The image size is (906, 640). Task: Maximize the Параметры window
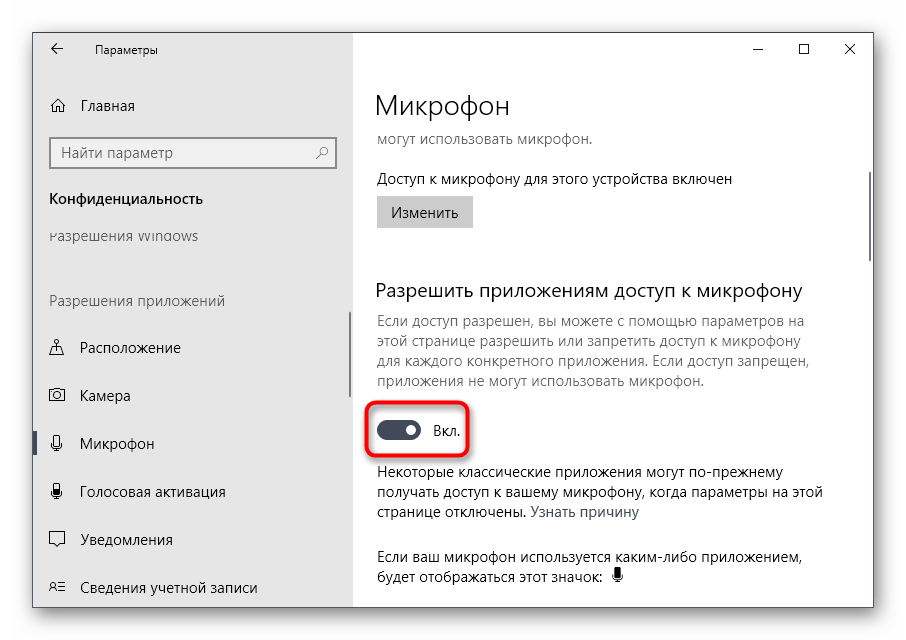click(804, 49)
